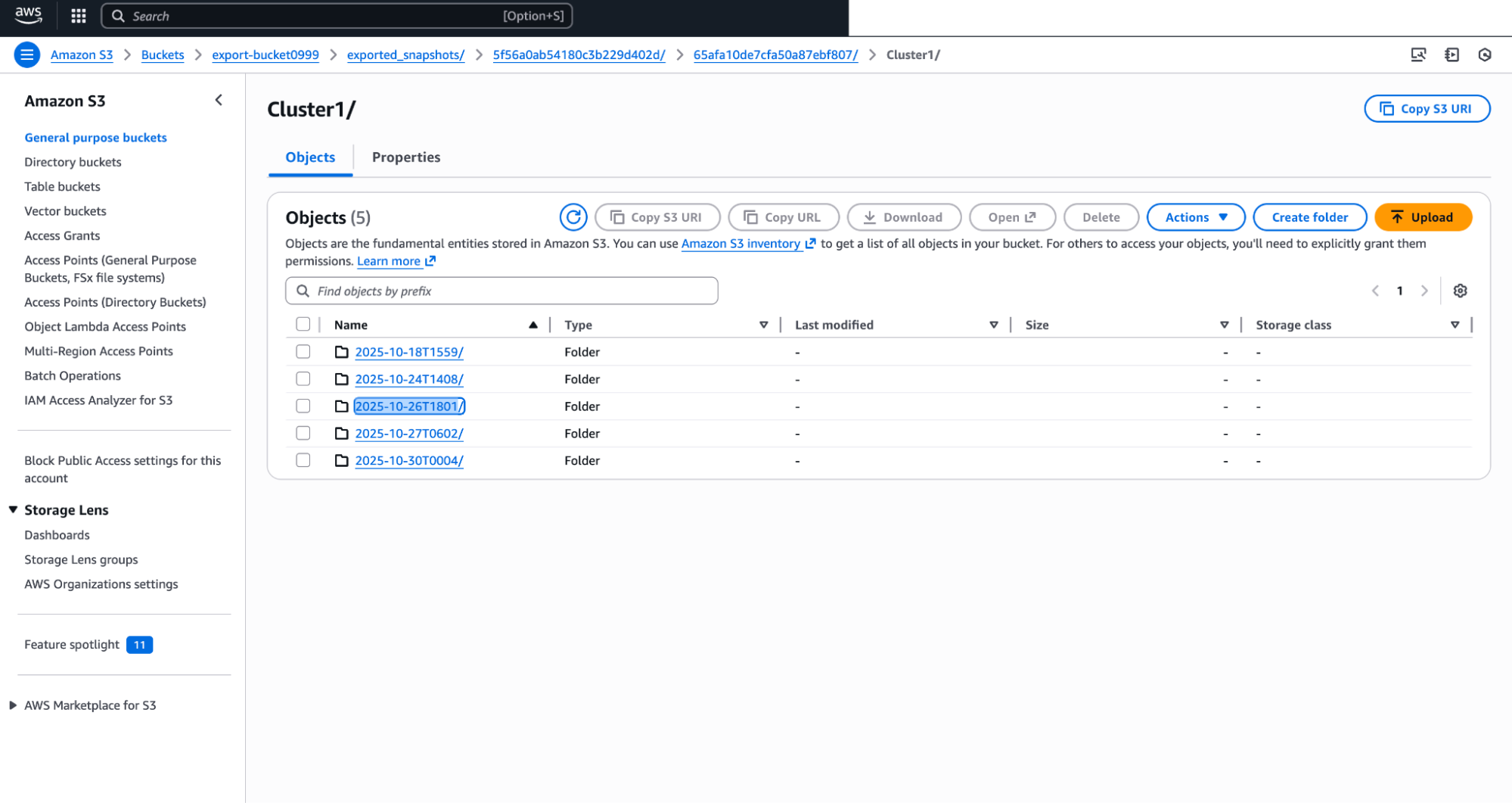Open the Amazon S3 inventory link

click(x=748, y=244)
